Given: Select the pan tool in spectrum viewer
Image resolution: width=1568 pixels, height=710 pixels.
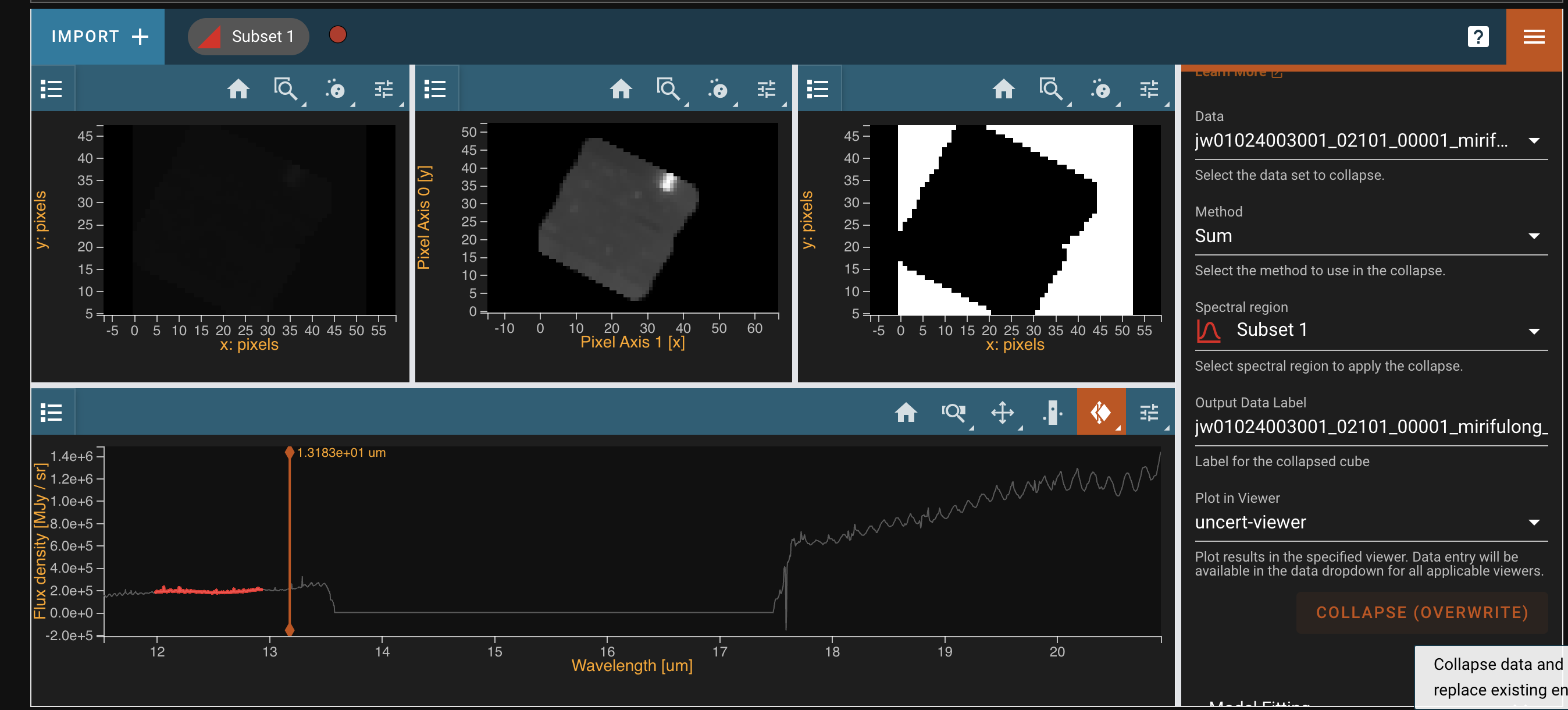Looking at the screenshot, I should point(1002,413).
